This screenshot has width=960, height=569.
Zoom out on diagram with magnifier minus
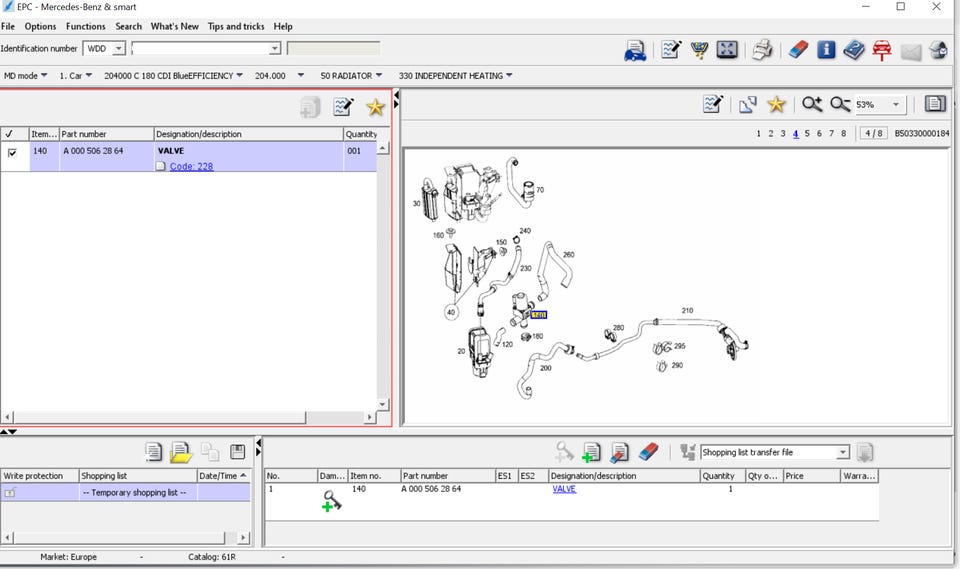pyautogui.click(x=840, y=105)
